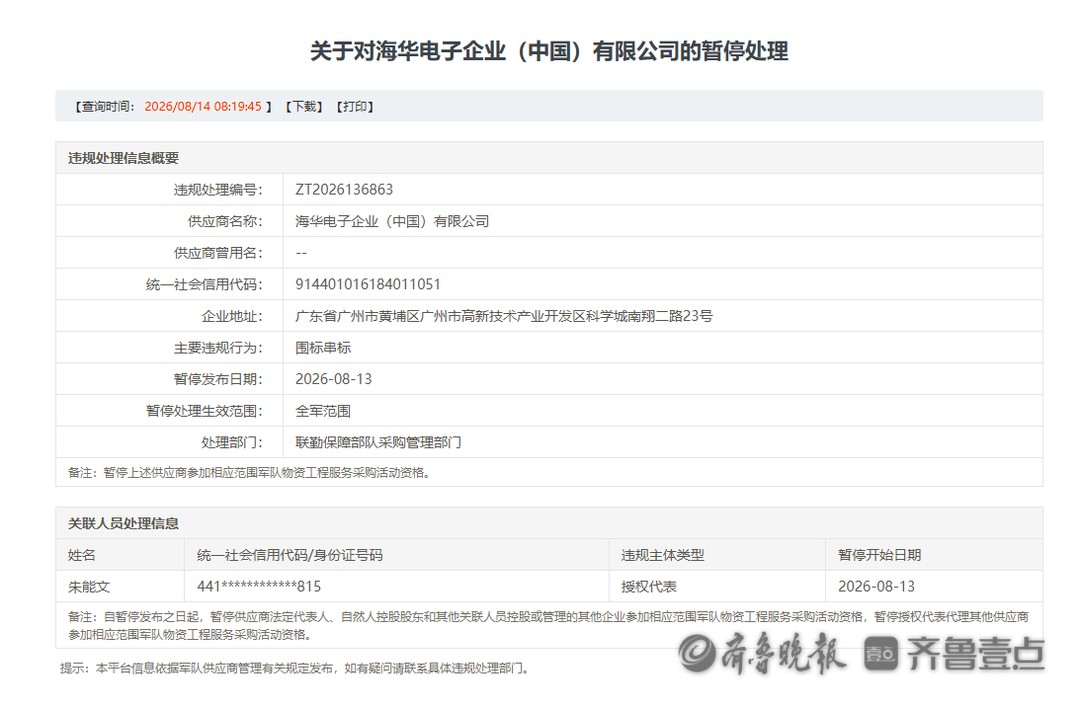Click the 【打印】 print link

pos(355,107)
